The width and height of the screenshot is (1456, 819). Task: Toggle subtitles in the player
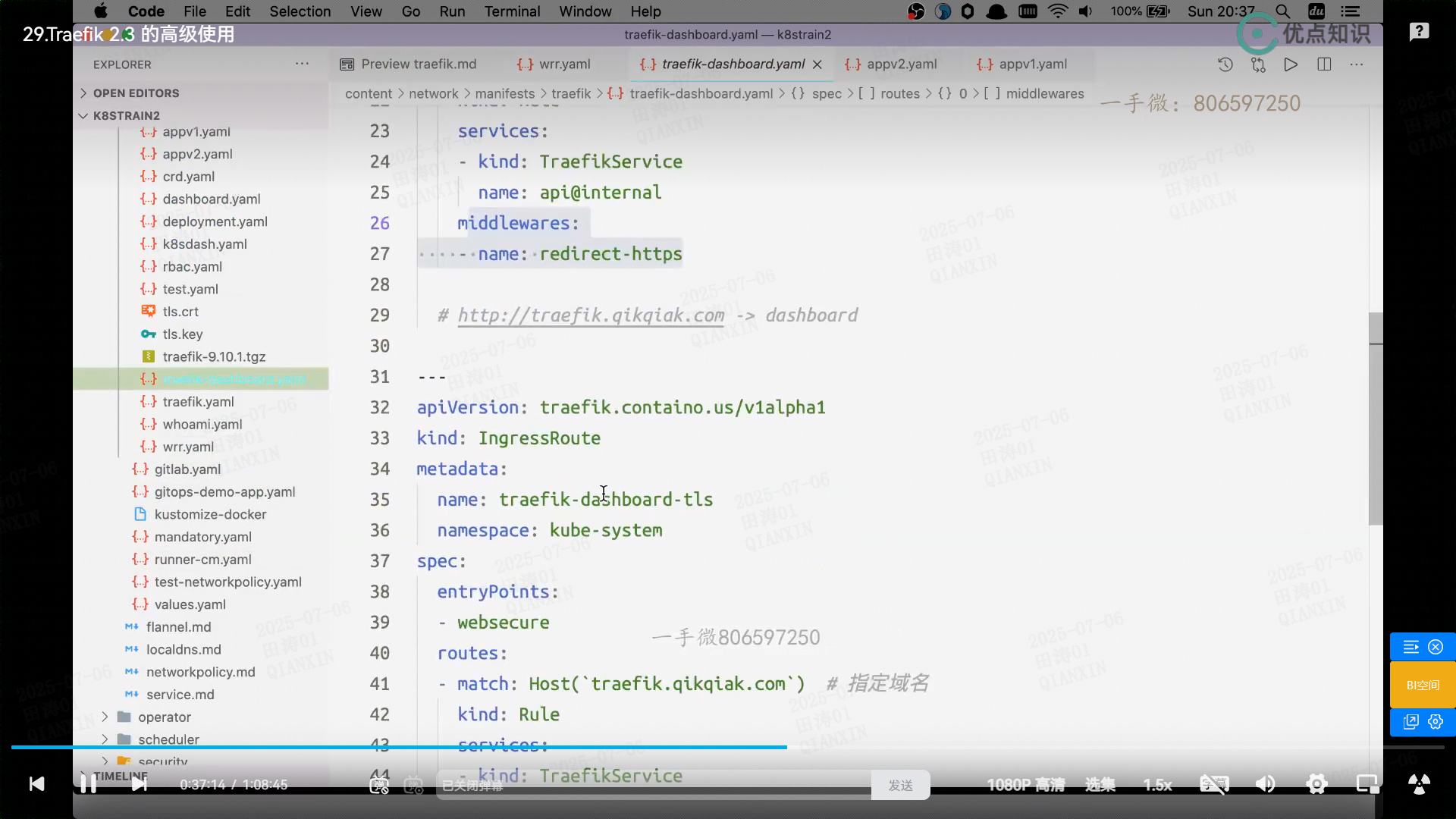tap(1213, 784)
